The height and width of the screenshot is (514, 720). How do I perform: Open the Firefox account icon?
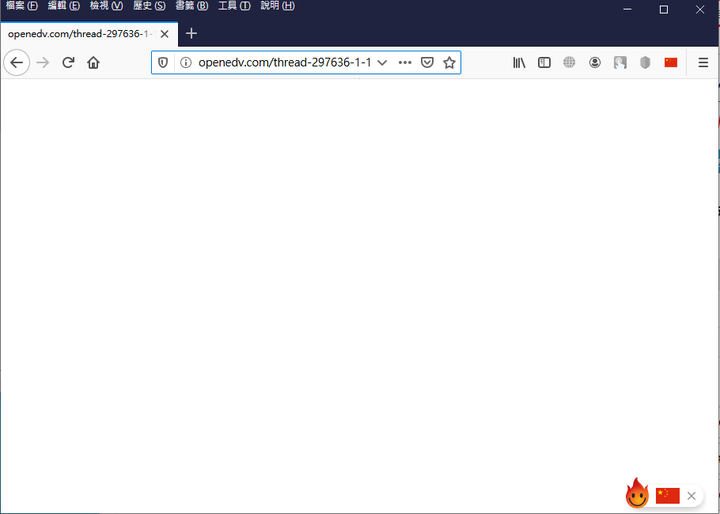click(x=595, y=62)
